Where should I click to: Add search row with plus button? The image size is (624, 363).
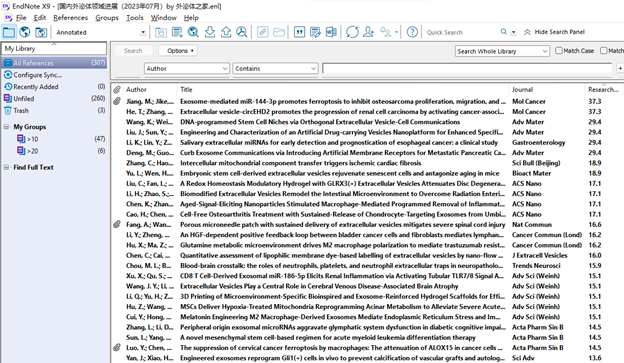pos(620,68)
